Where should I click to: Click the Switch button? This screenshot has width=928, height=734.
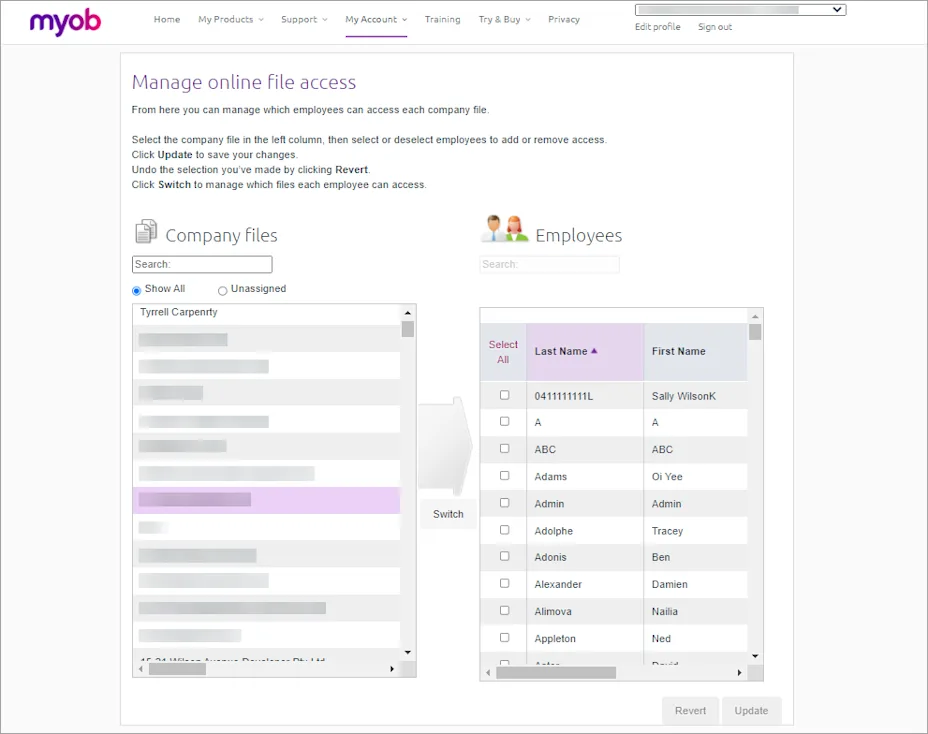coord(448,514)
